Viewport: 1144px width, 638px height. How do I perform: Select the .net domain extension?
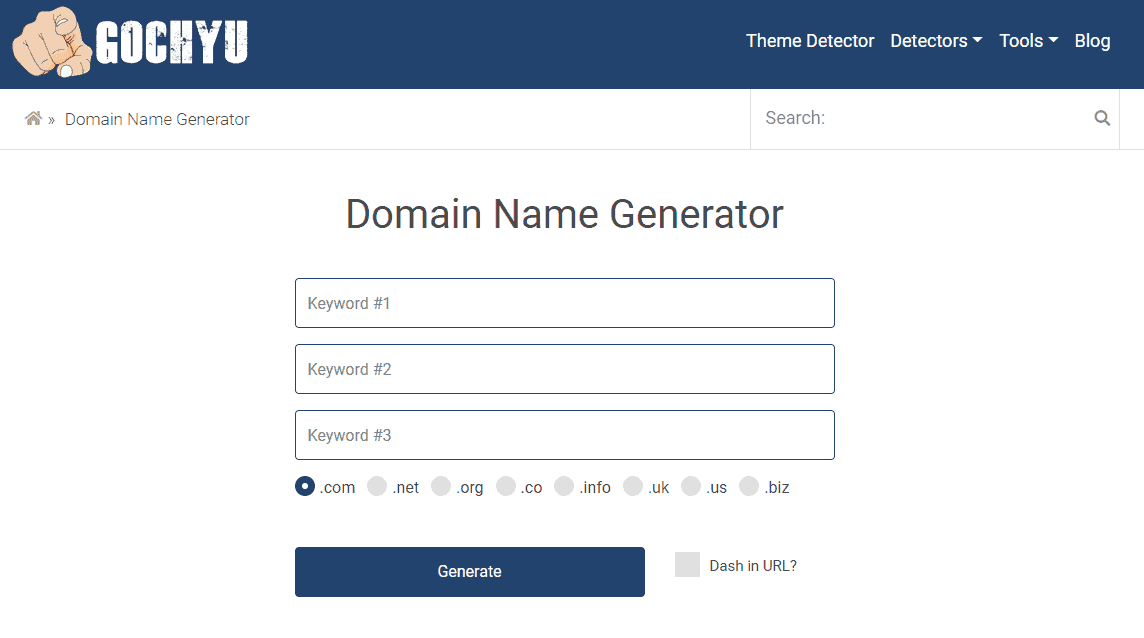[x=376, y=486]
